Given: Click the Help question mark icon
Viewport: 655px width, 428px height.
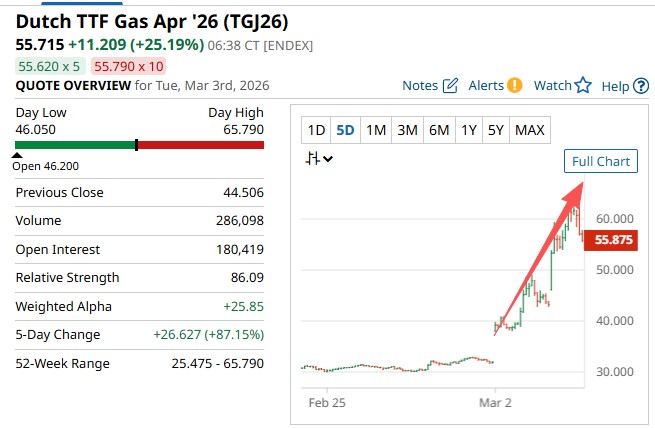Looking at the screenshot, I should coord(641,86).
